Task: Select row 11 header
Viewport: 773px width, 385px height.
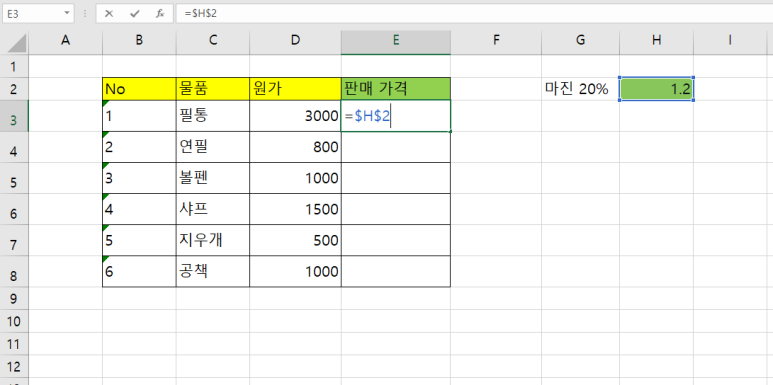Action: tap(14, 344)
